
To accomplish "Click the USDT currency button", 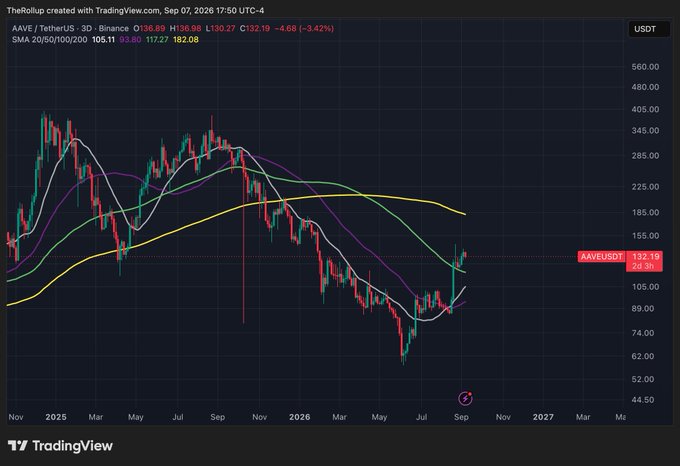I will pyautogui.click(x=649, y=29).
